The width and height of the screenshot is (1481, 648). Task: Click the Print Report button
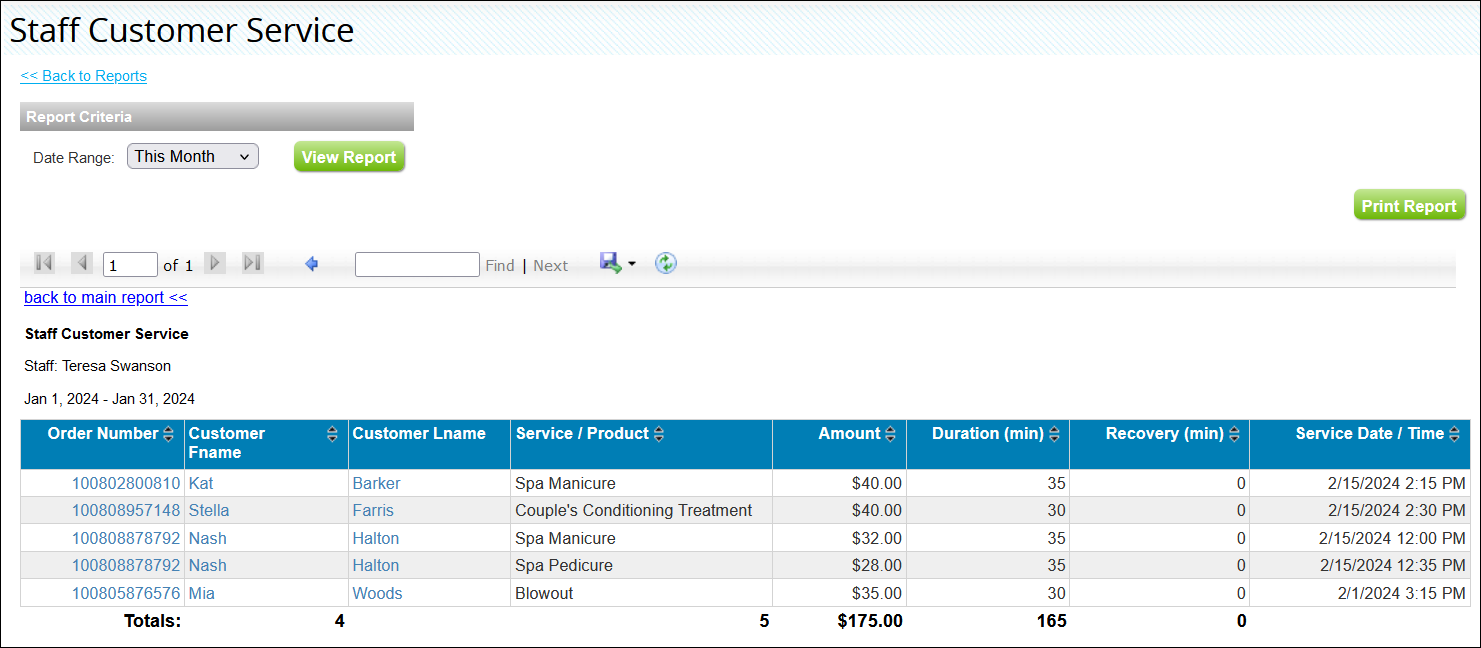pos(1409,206)
